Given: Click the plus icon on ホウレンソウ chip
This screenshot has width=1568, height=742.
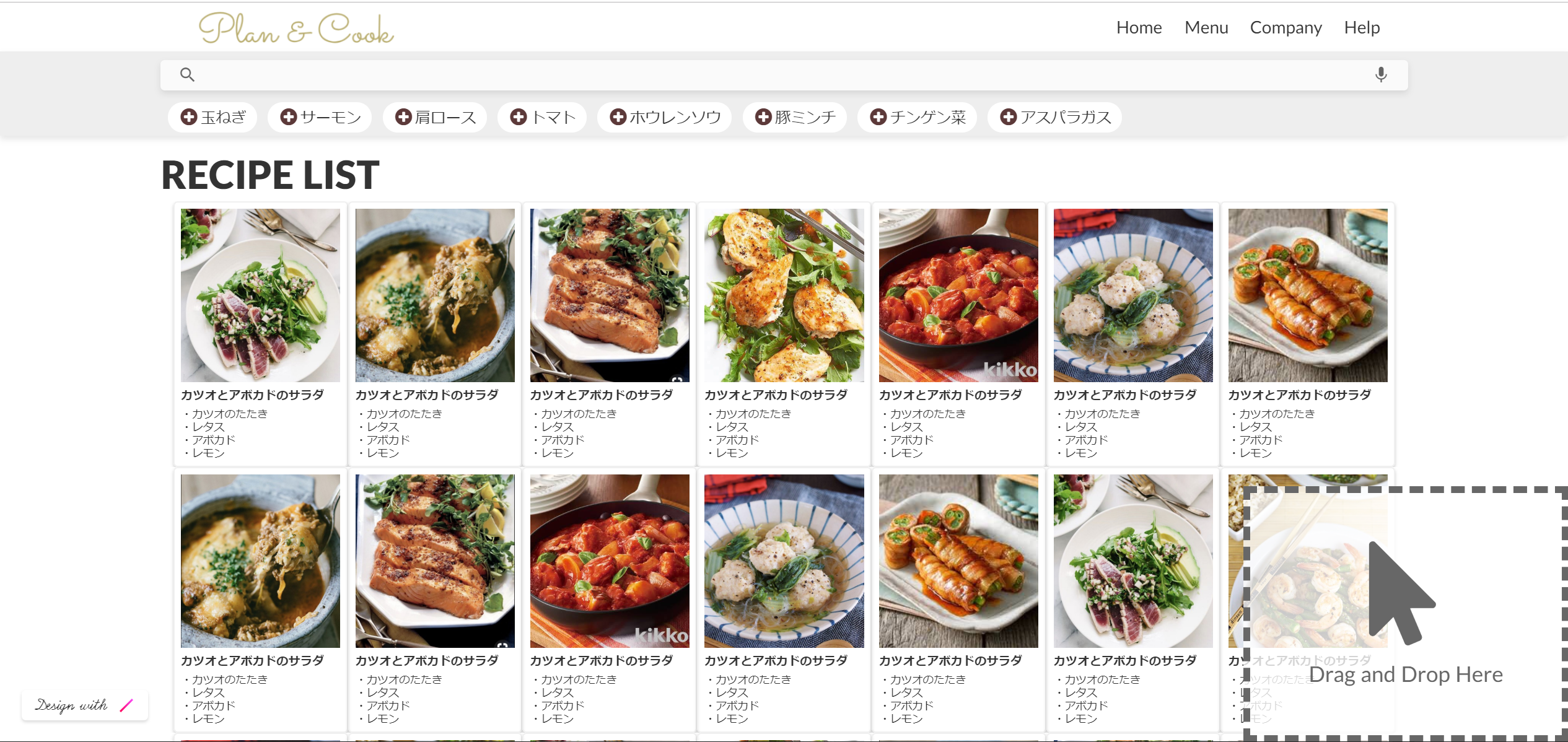Looking at the screenshot, I should coord(618,117).
